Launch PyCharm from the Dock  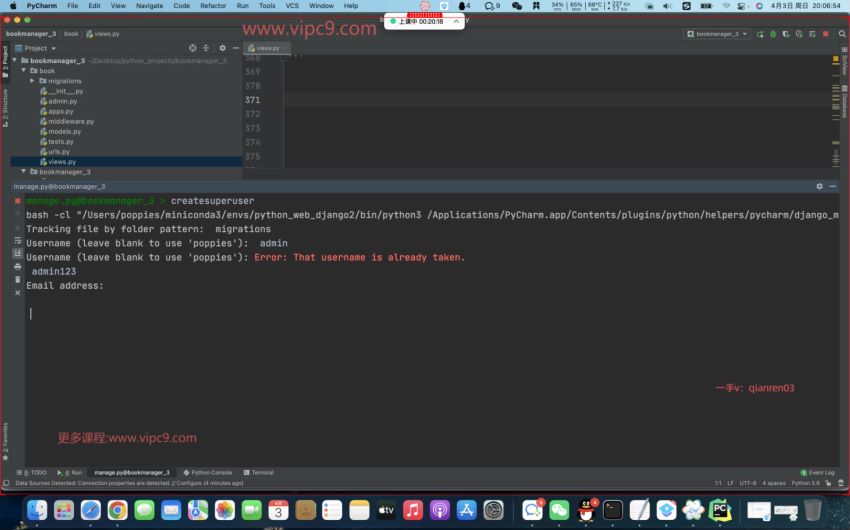[x=719, y=510]
